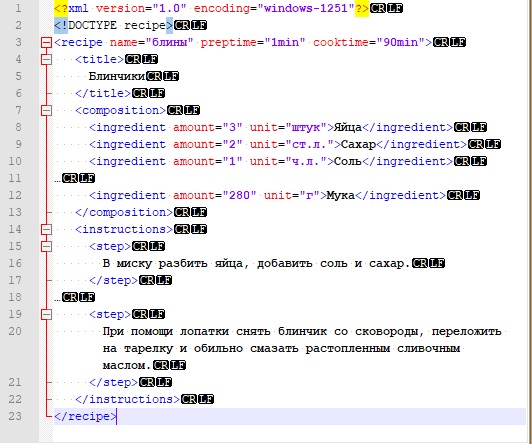The image size is (532, 444).
Task: Click the closing </step> tag on line 21
Action: pyautogui.click(x=113, y=382)
